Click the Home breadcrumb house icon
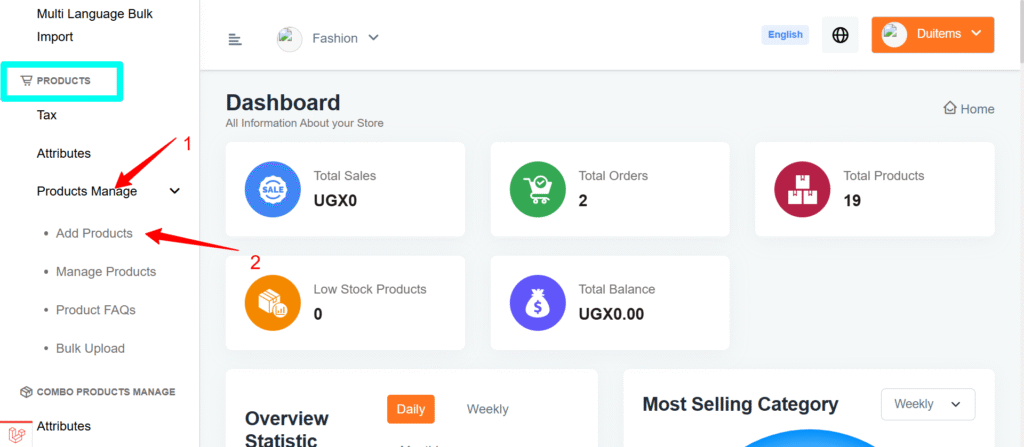Image resolution: width=1024 pixels, height=447 pixels. [950, 108]
